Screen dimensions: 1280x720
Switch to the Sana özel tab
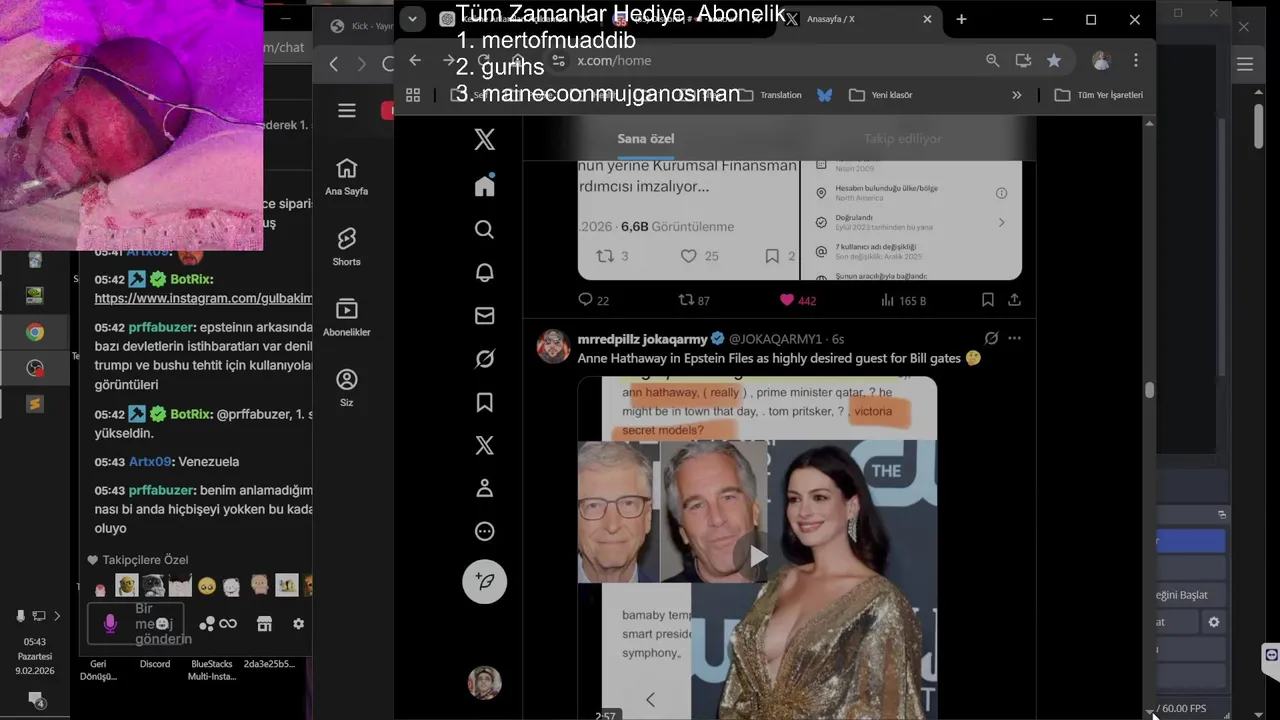646,139
